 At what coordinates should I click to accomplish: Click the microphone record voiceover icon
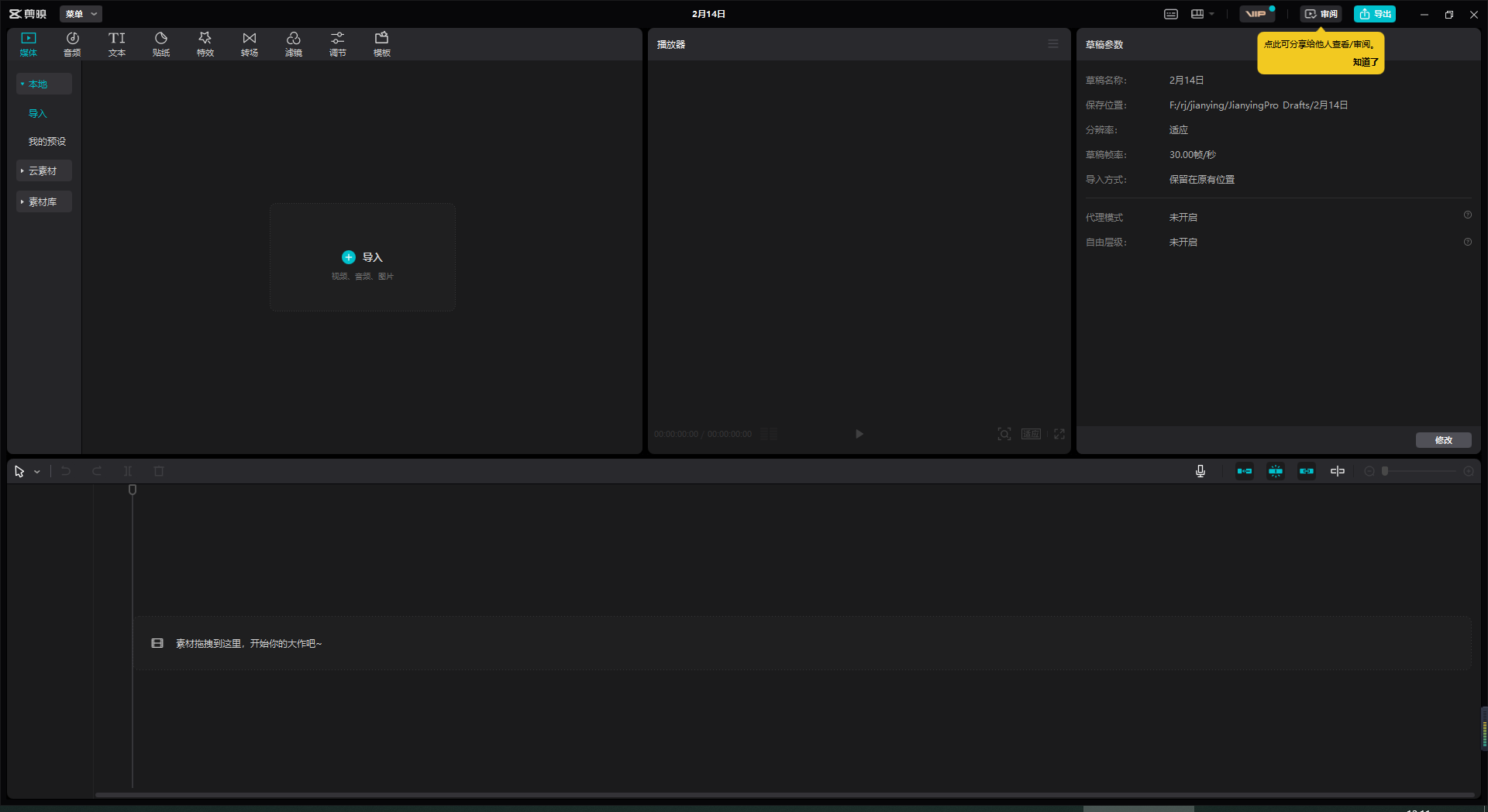[x=1200, y=471]
